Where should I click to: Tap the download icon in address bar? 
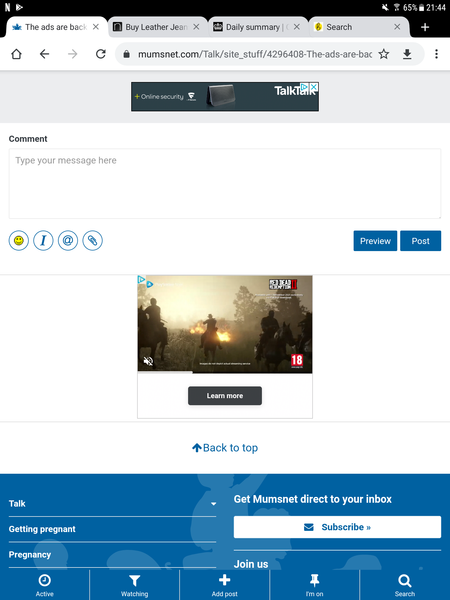coord(407,54)
